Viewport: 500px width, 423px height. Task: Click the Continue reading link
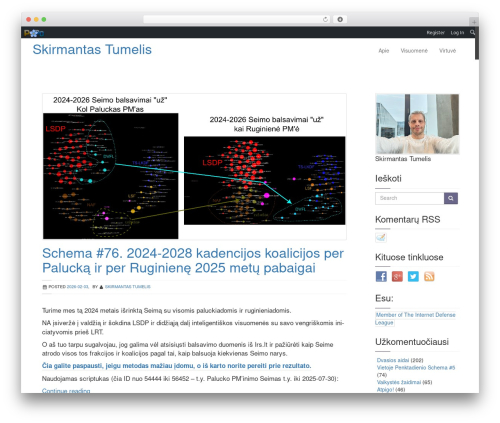(x=66, y=390)
